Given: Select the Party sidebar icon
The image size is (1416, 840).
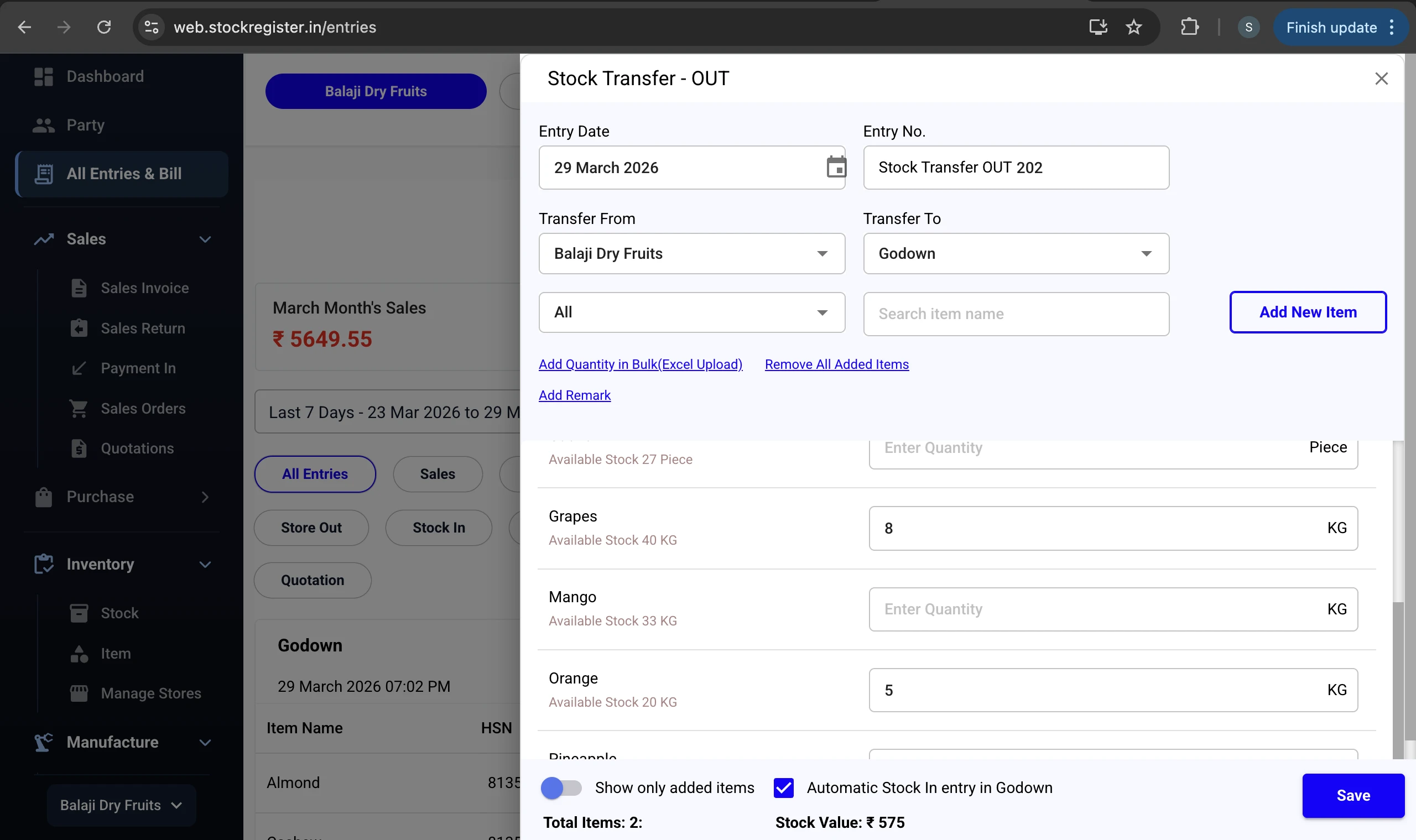Looking at the screenshot, I should pyautogui.click(x=44, y=125).
